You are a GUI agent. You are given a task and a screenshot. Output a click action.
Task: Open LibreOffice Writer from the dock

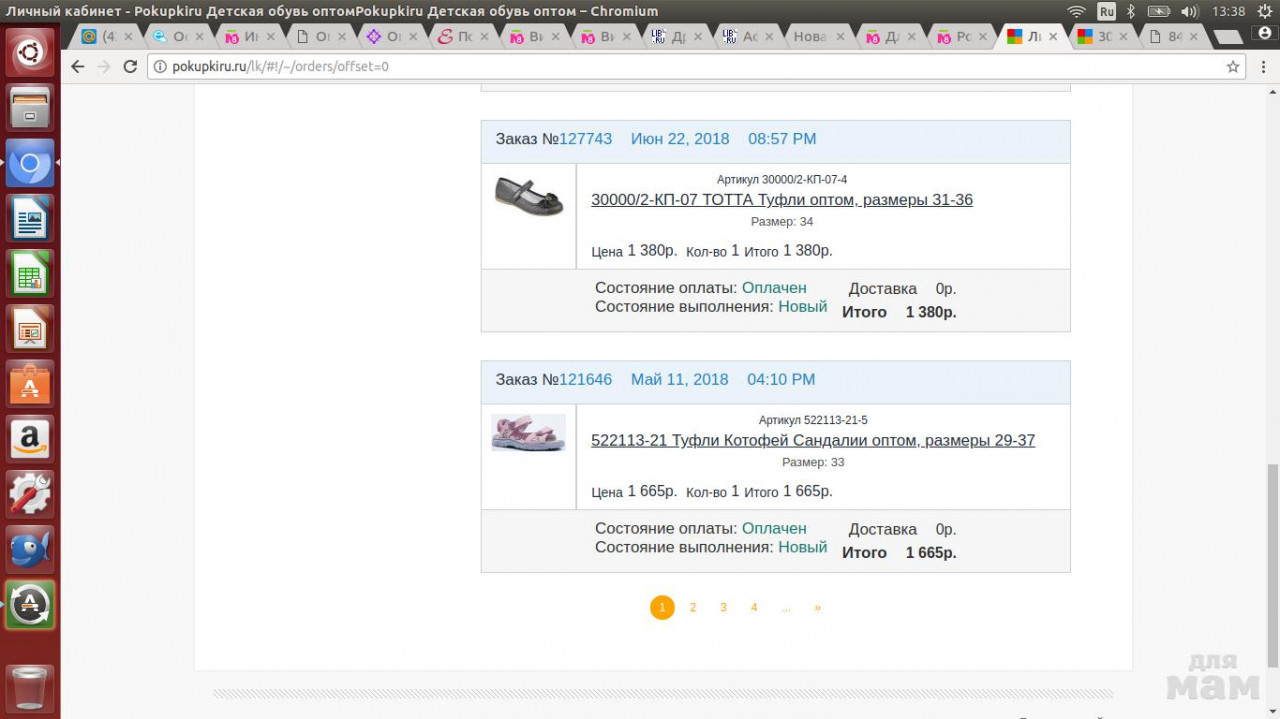[x=30, y=217]
